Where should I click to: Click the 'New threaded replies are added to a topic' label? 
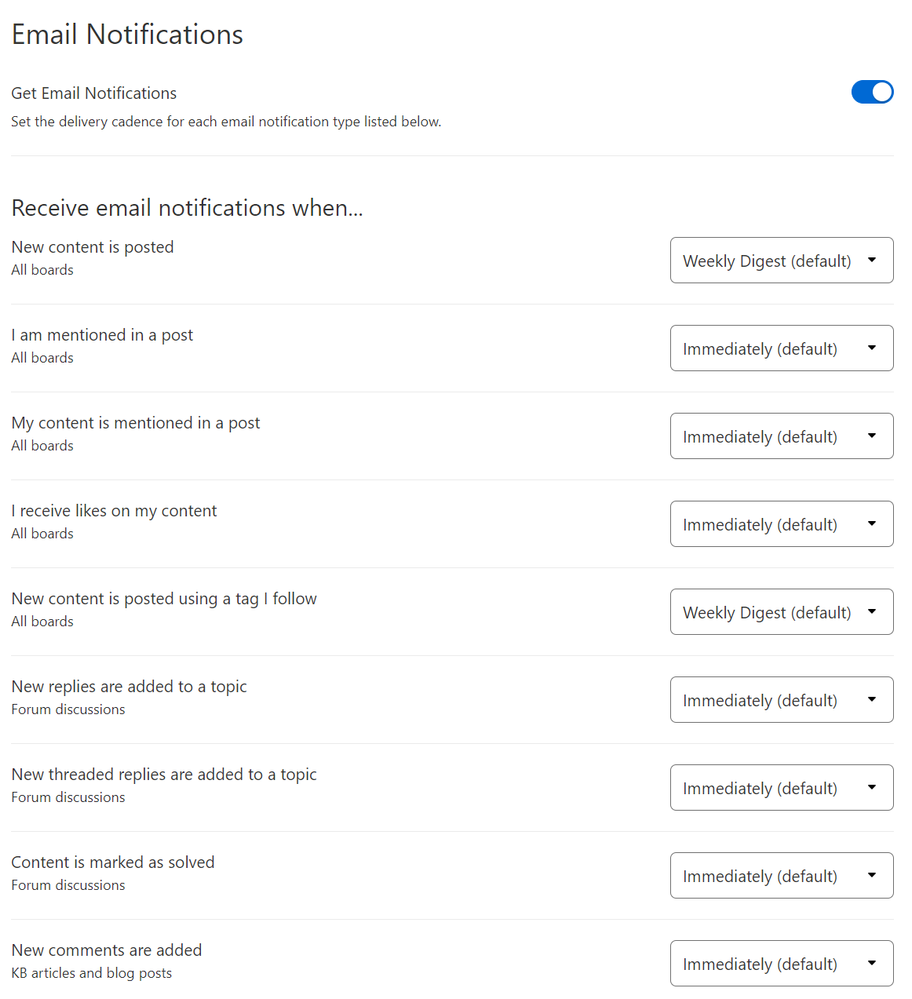click(x=164, y=775)
